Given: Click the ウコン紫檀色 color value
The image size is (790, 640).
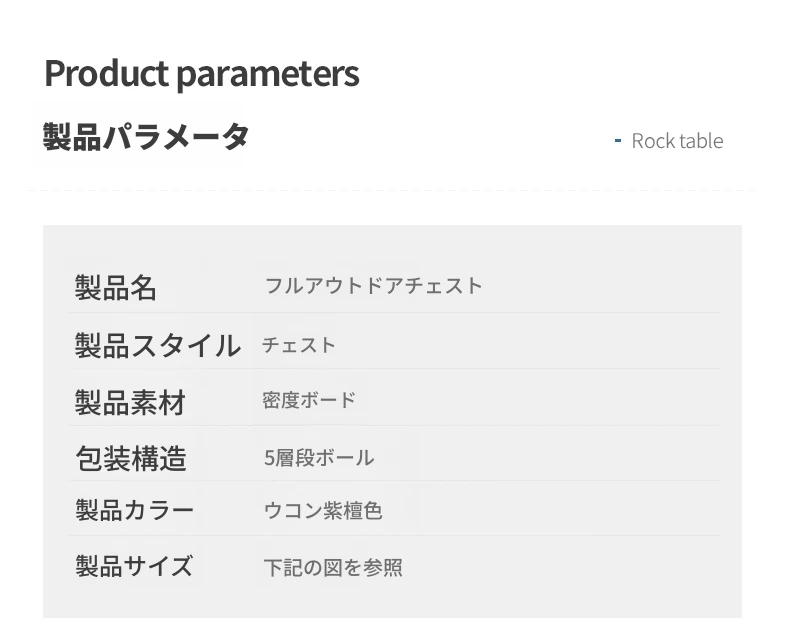Looking at the screenshot, I should [323, 511].
